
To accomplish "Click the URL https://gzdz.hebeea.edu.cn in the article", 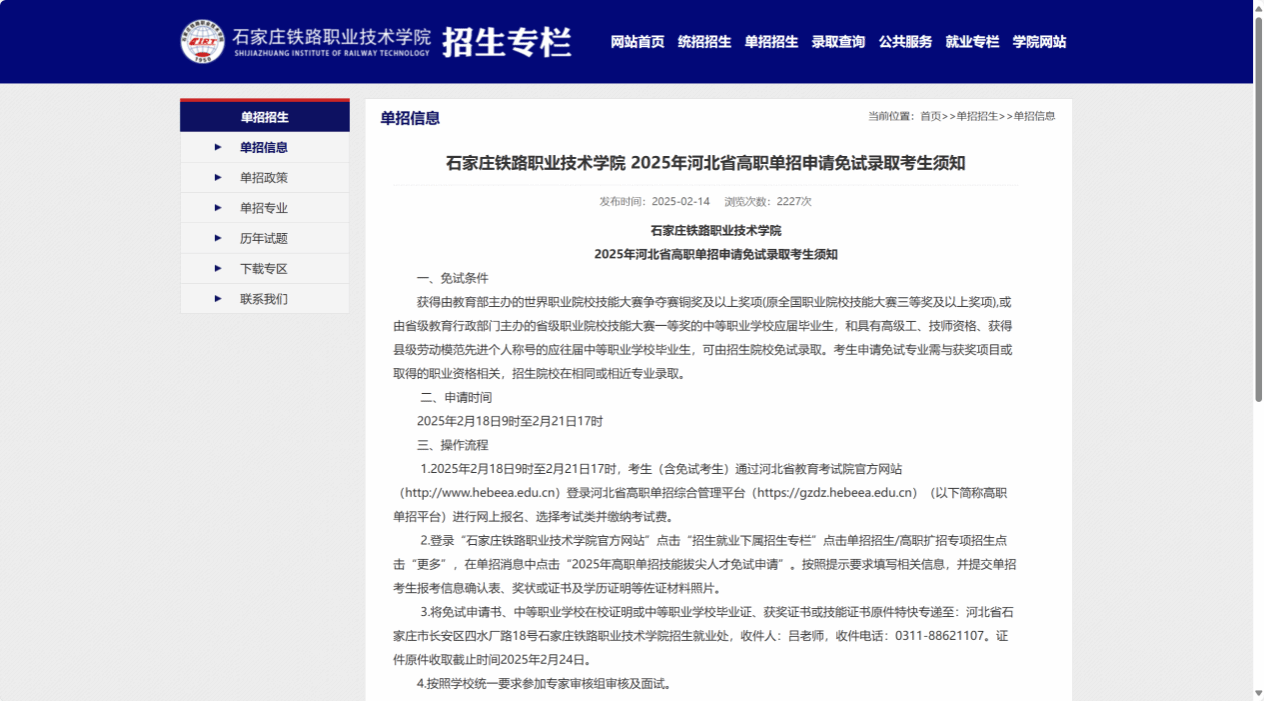I will point(837,493).
